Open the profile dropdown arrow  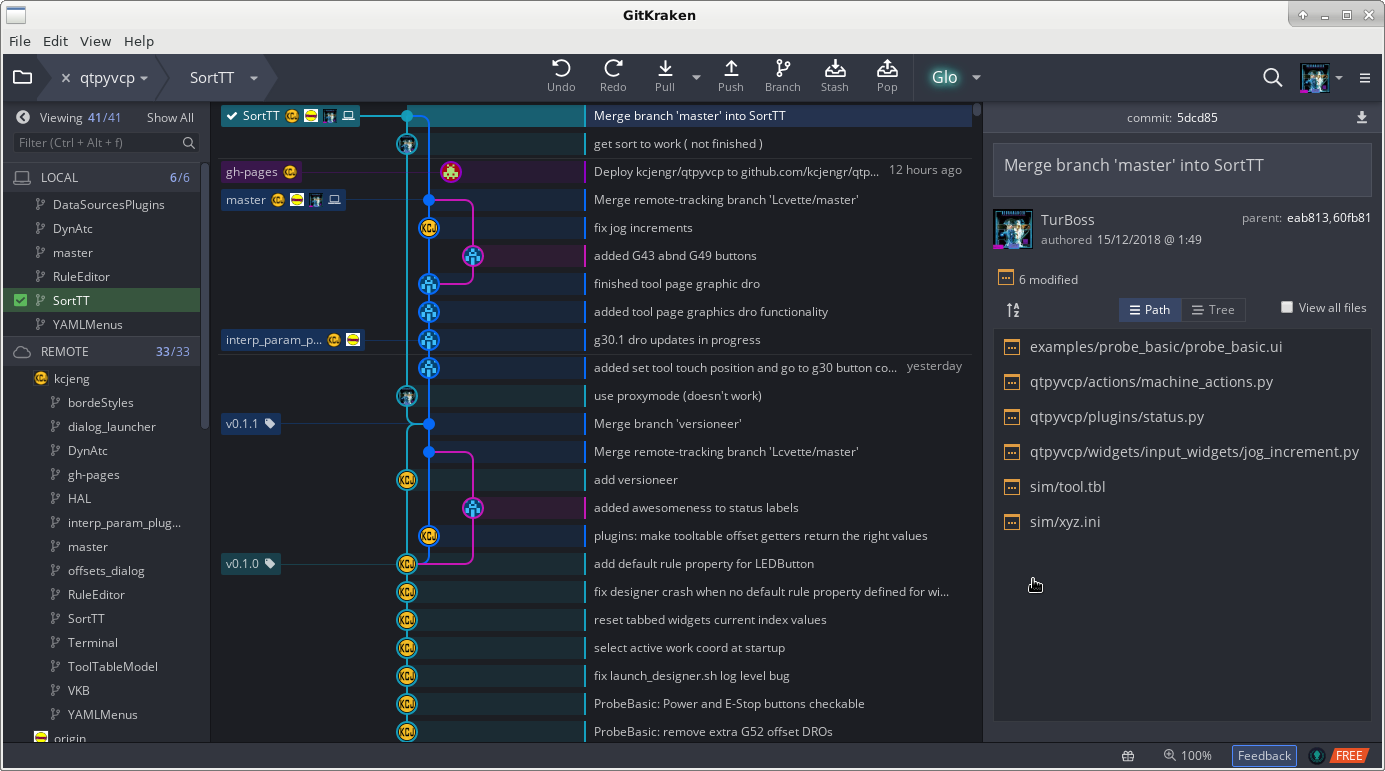[1338, 77]
